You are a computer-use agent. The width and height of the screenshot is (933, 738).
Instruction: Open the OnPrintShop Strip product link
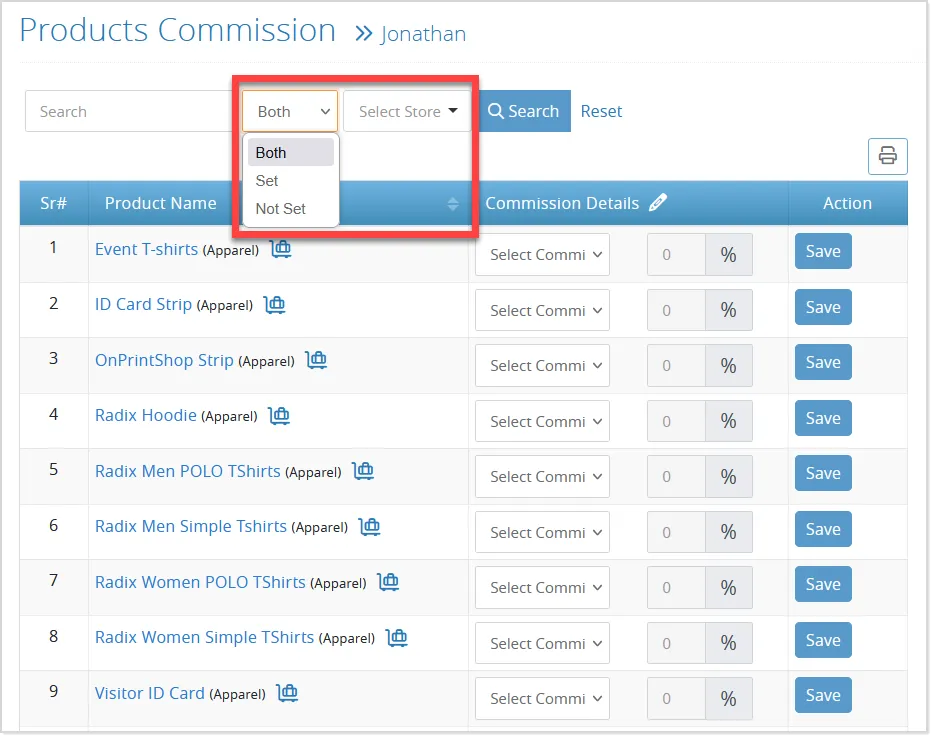(164, 360)
